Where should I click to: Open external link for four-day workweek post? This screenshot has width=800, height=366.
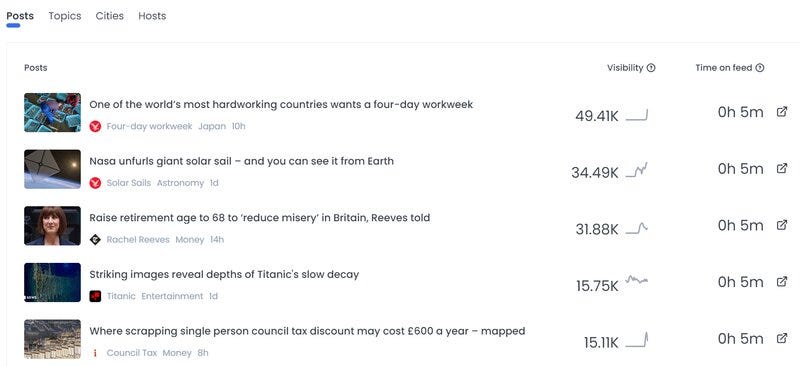pyautogui.click(x=782, y=112)
